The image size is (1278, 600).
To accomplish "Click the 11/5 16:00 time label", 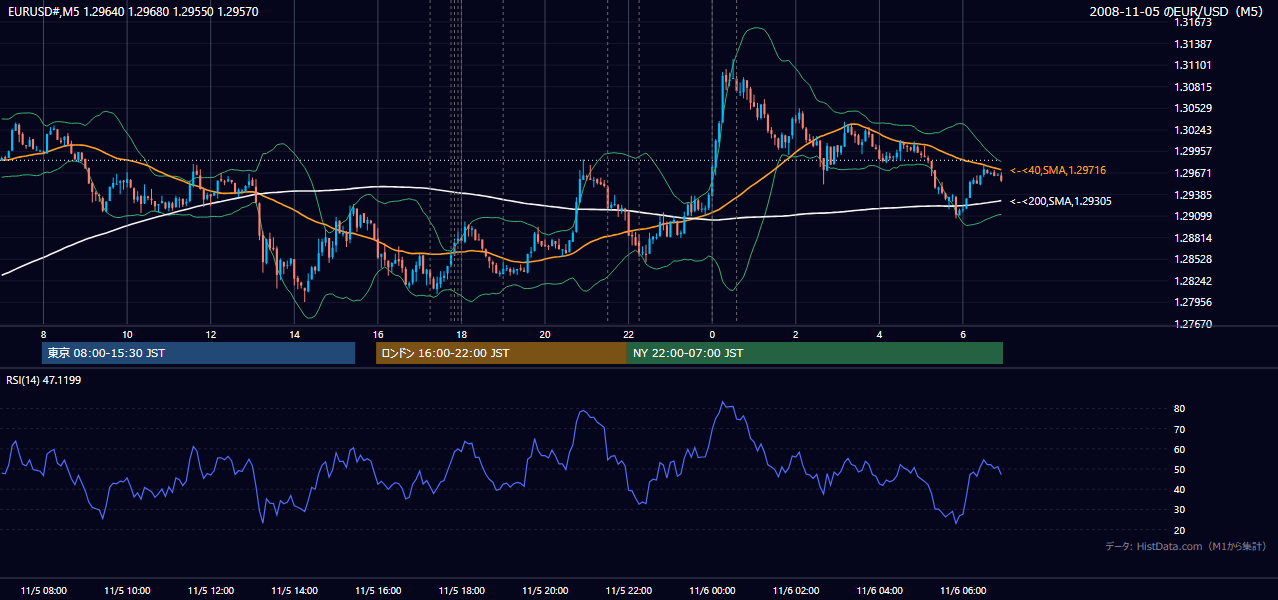I will pyautogui.click(x=378, y=591).
